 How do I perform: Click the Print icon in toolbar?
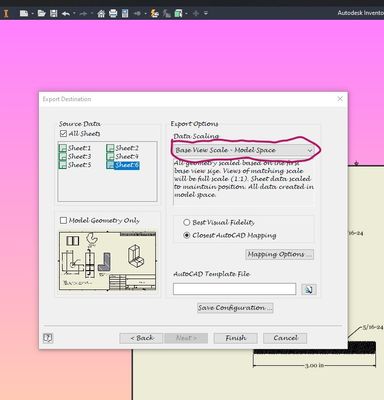point(113,13)
